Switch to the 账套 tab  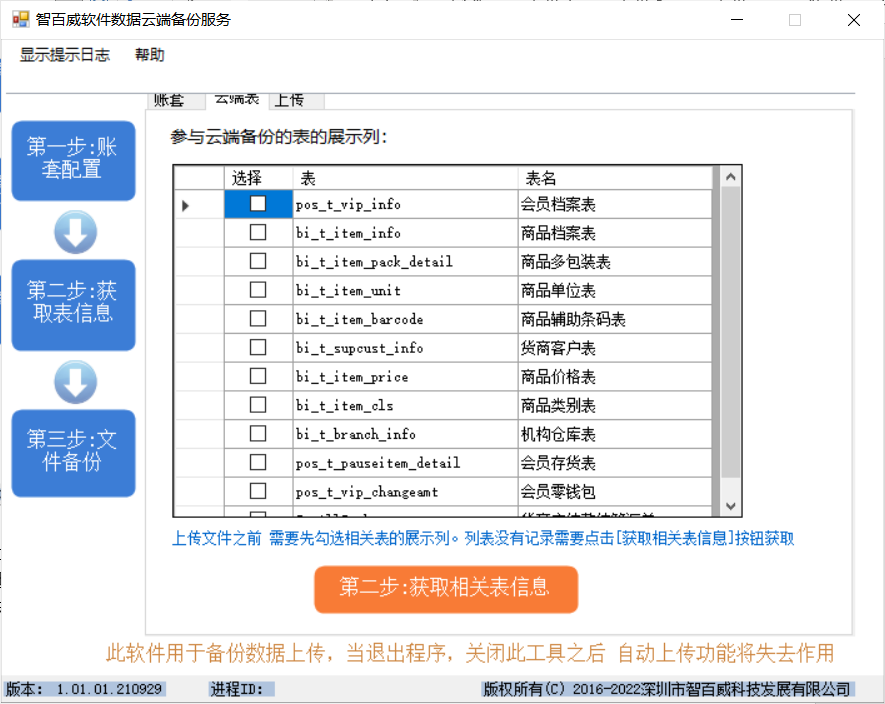coord(169,100)
